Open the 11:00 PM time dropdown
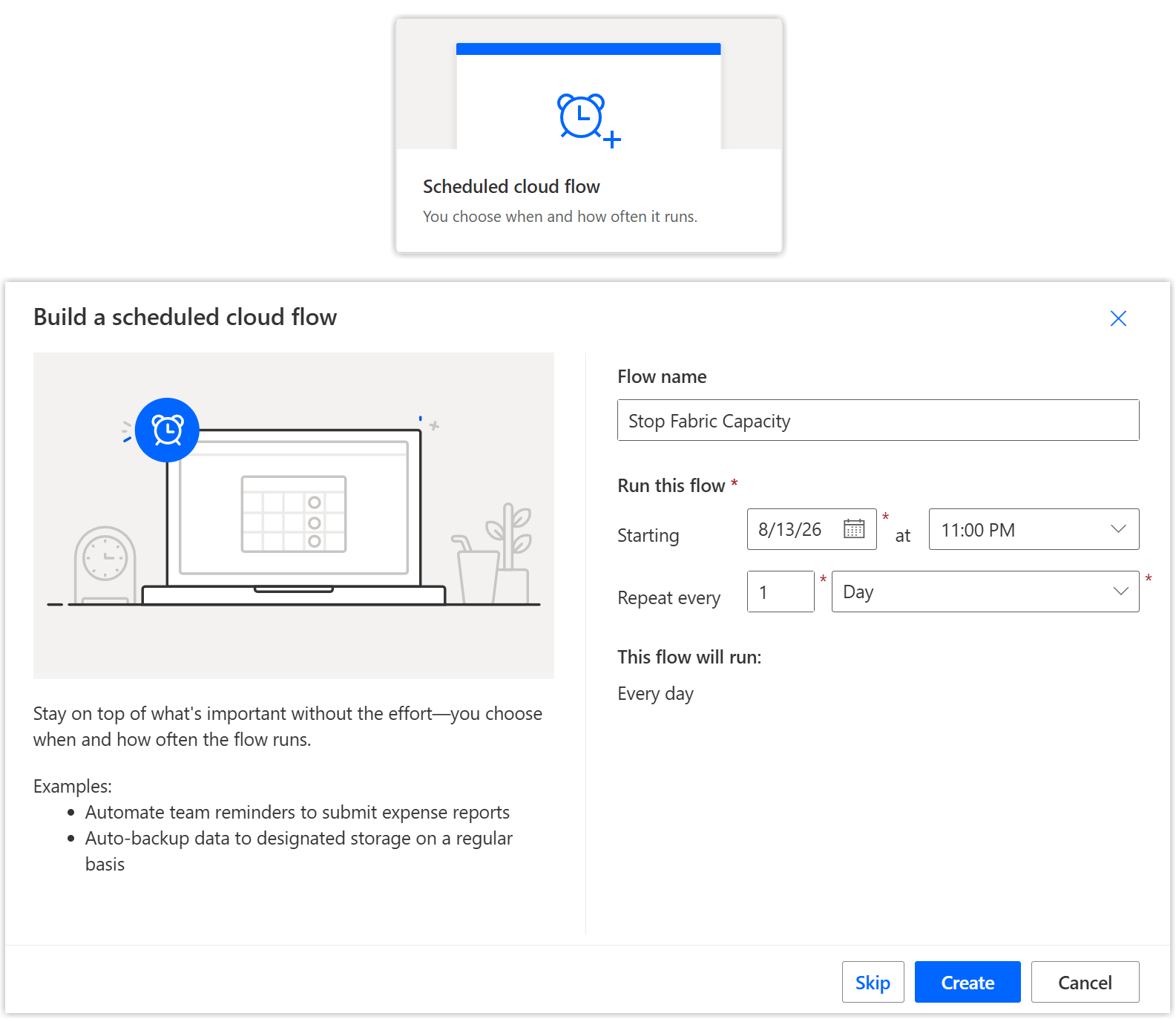Viewport: 1176px width, 1019px height. click(x=1034, y=529)
